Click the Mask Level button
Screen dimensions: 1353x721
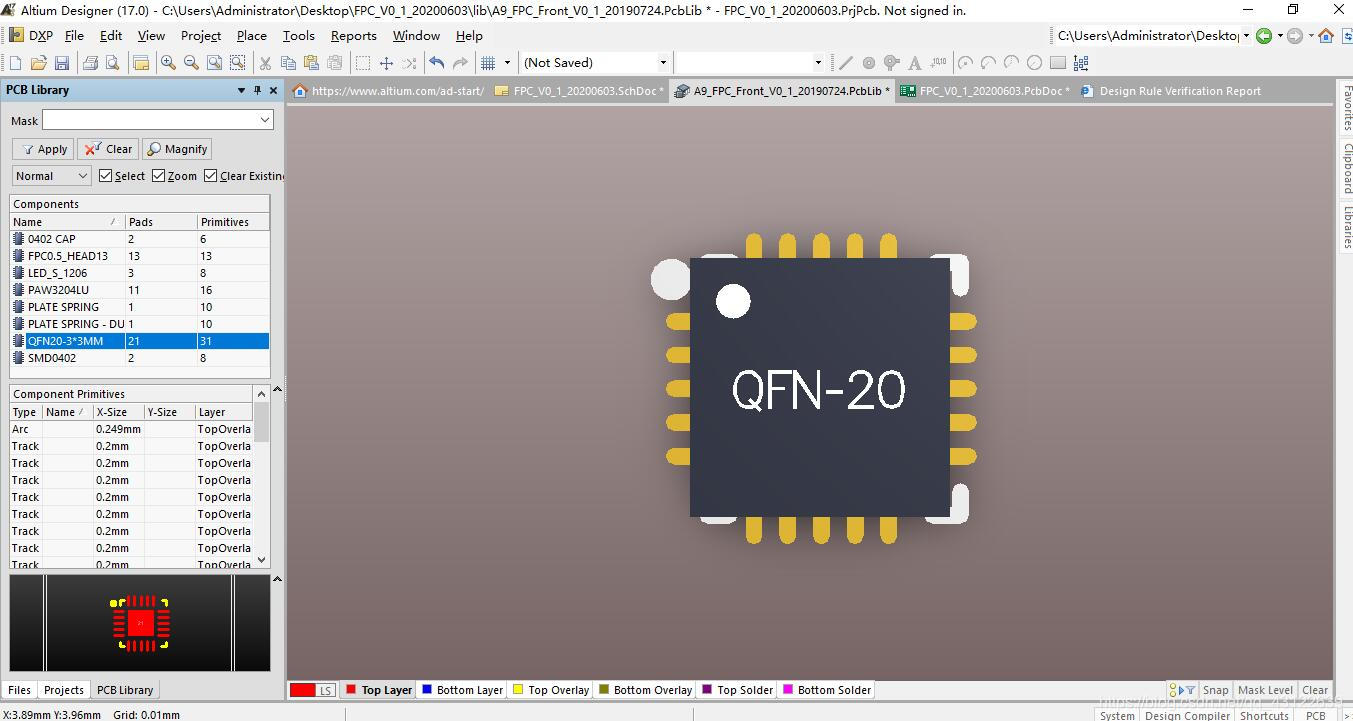coord(1265,690)
